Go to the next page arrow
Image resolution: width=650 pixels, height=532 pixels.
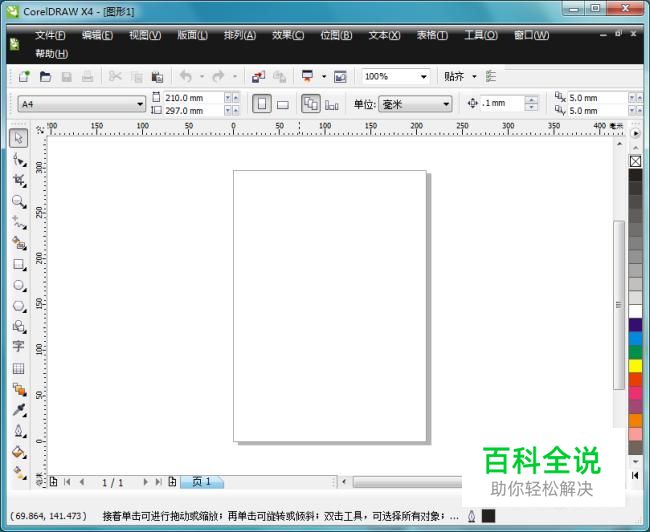pyautogui.click(x=145, y=482)
